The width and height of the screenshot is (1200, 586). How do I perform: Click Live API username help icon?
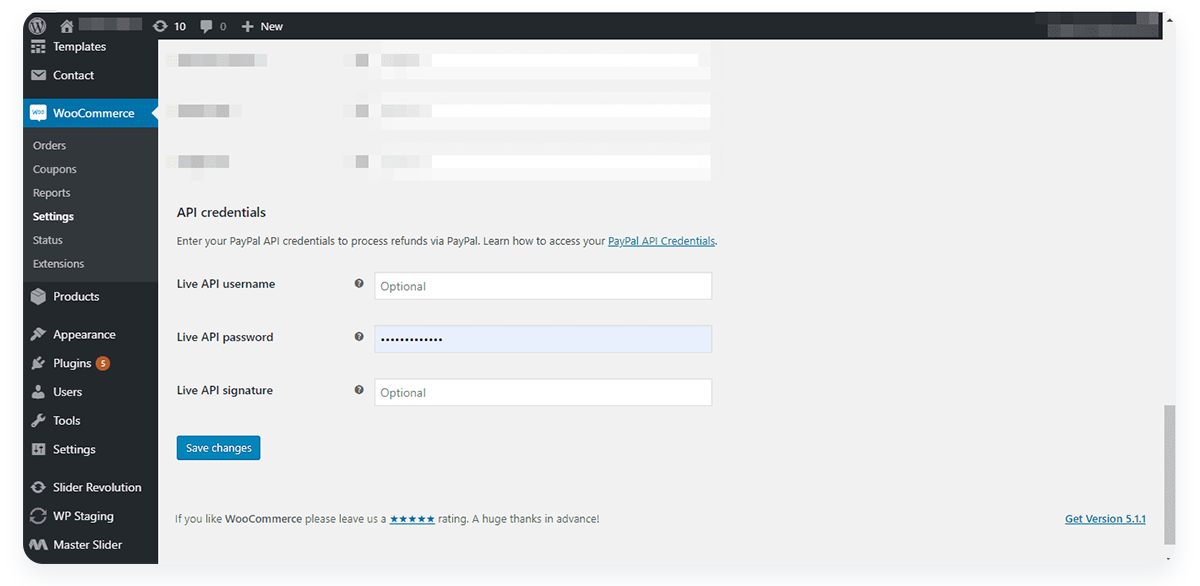[x=359, y=284]
